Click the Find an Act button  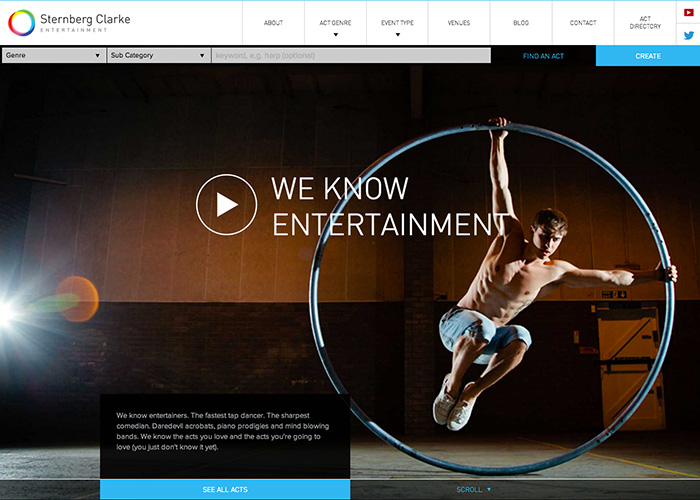(543, 56)
